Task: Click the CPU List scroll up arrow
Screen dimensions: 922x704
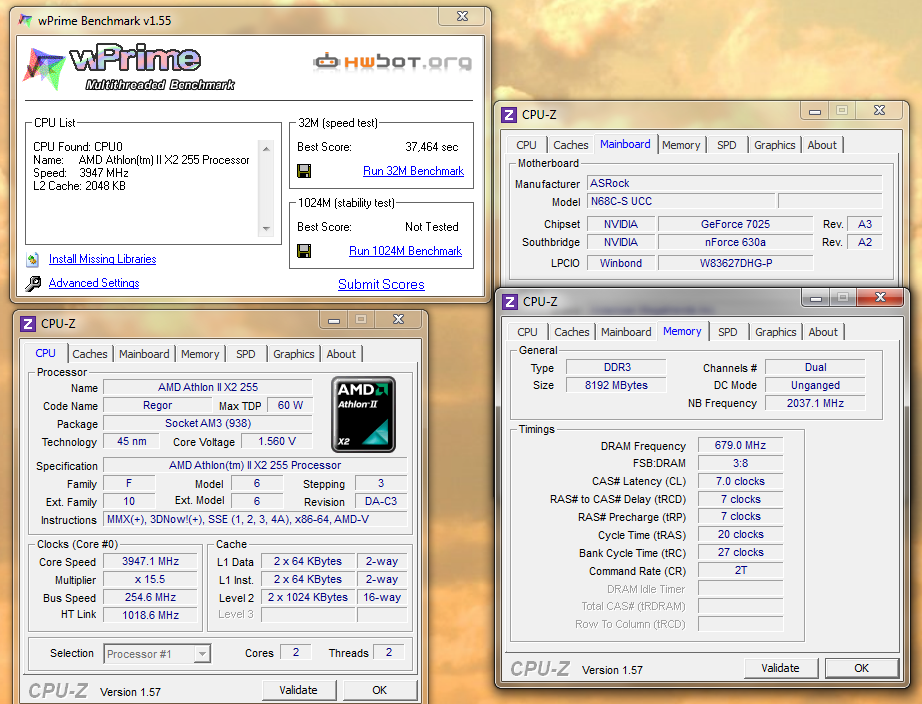Action: tap(266, 149)
